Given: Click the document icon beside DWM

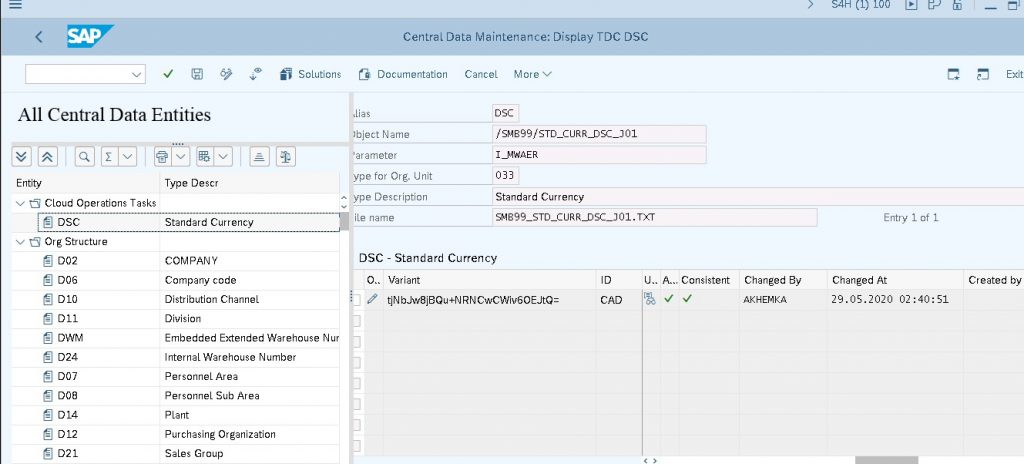Looking at the screenshot, I should (x=48, y=338).
